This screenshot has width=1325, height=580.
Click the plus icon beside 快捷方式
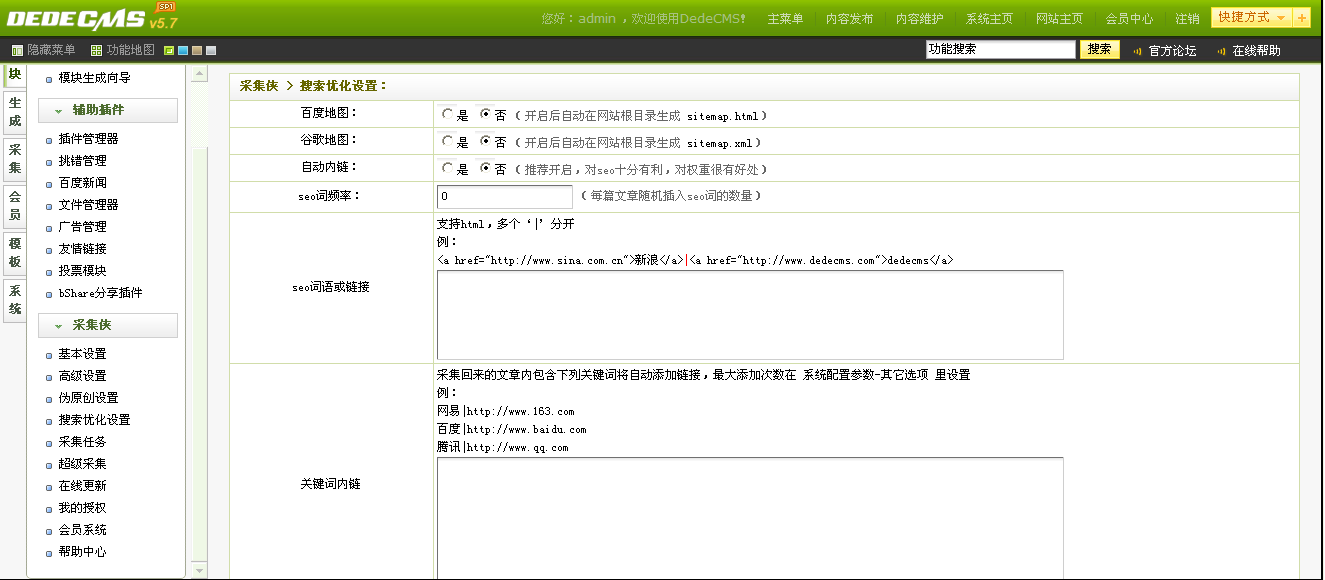pyautogui.click(x=1301, y=18)
